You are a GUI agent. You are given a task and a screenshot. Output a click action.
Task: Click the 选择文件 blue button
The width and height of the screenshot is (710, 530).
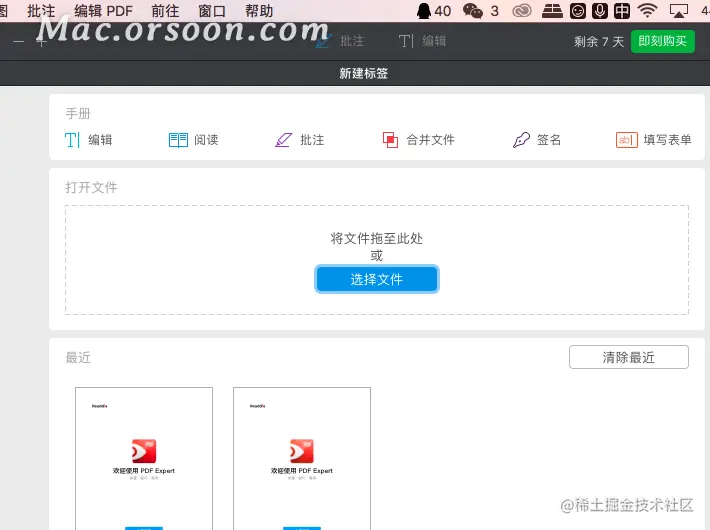point(377,279)
